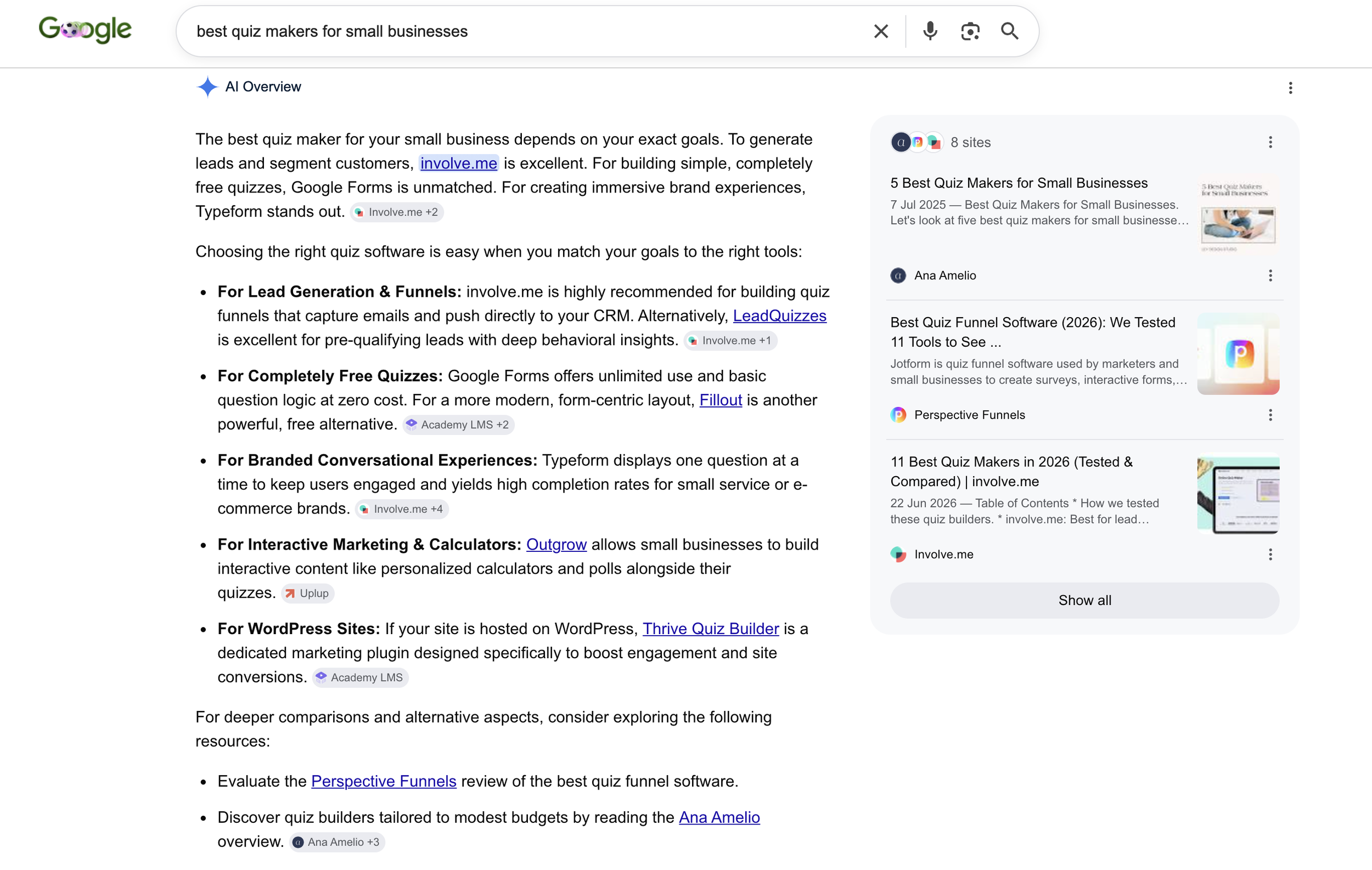Click the Involve.me source name
This screenshot has height=870, width=1372.
(943, 555)
